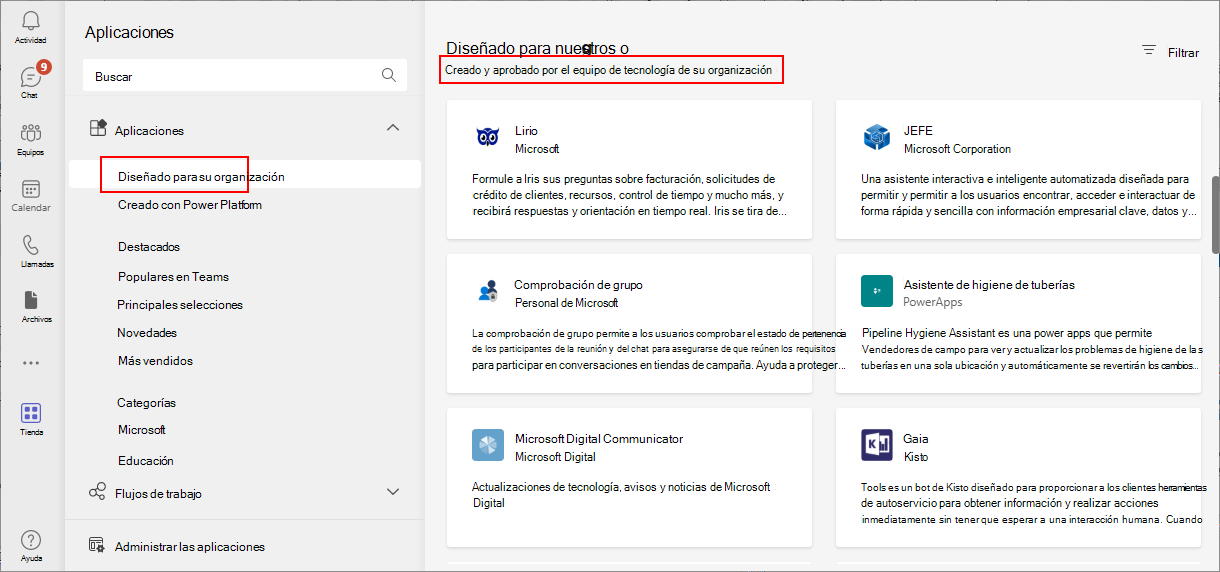The width and height of the screenshot is (1220, 572).
Task: Click the Asistente de higiene de tuberías icon
Action: click(x=877, y=291)
